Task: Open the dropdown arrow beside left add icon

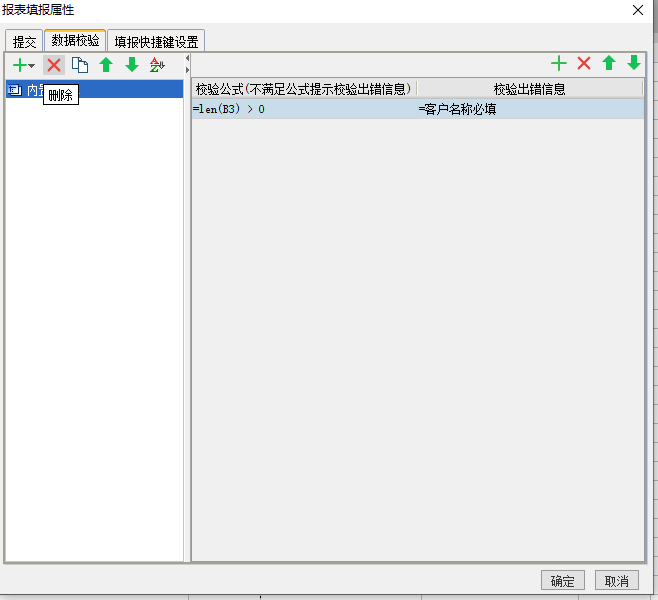Action: tap(31, 66)
